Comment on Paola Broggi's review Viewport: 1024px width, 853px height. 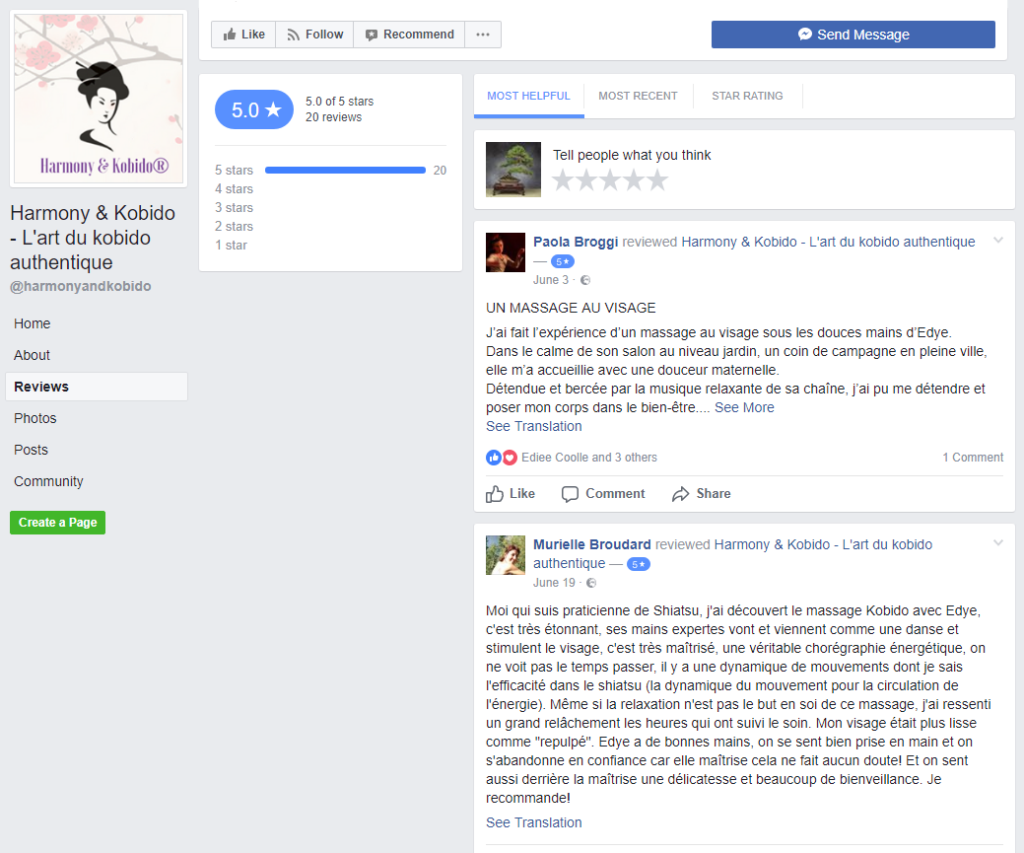[603, 494]
